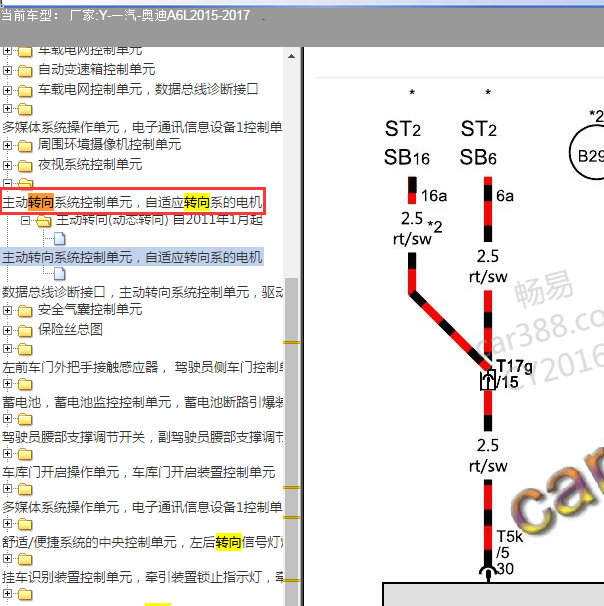
Task: Expand the 周围环境摄像机控制单元 node
Action: (7, 145)
